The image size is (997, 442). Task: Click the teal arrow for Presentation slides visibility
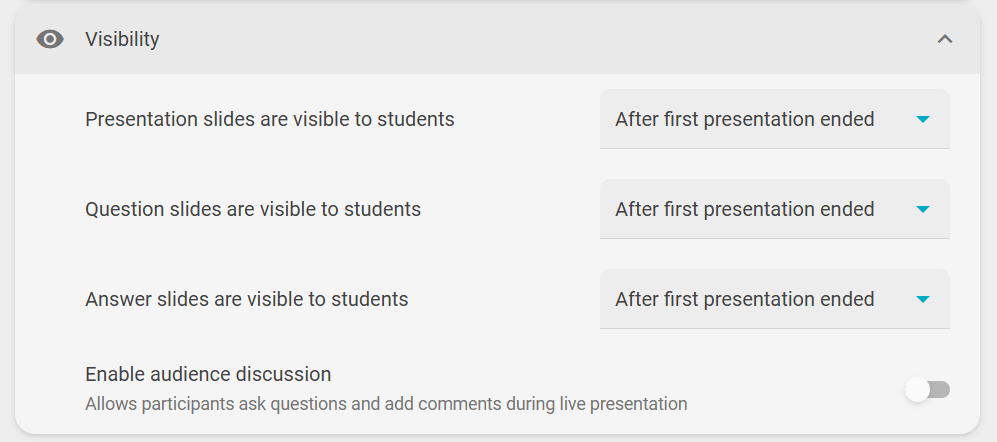point(923,119)
